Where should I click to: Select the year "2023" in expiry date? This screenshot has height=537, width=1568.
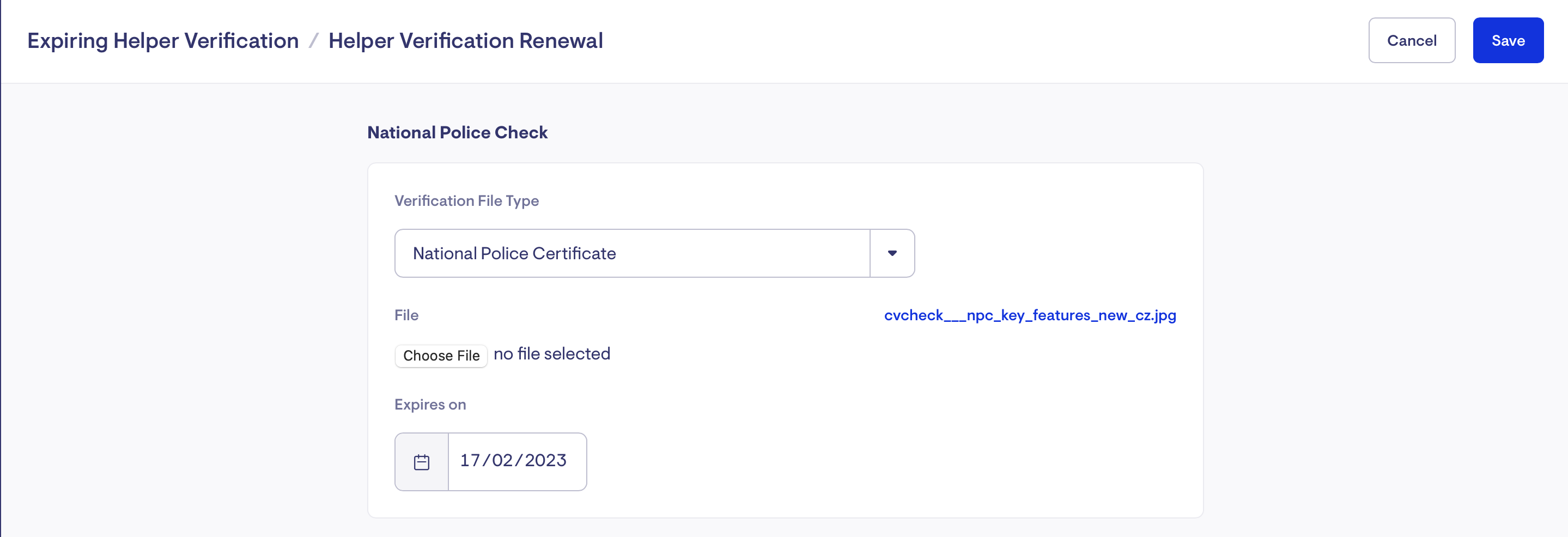pos(545,460)
